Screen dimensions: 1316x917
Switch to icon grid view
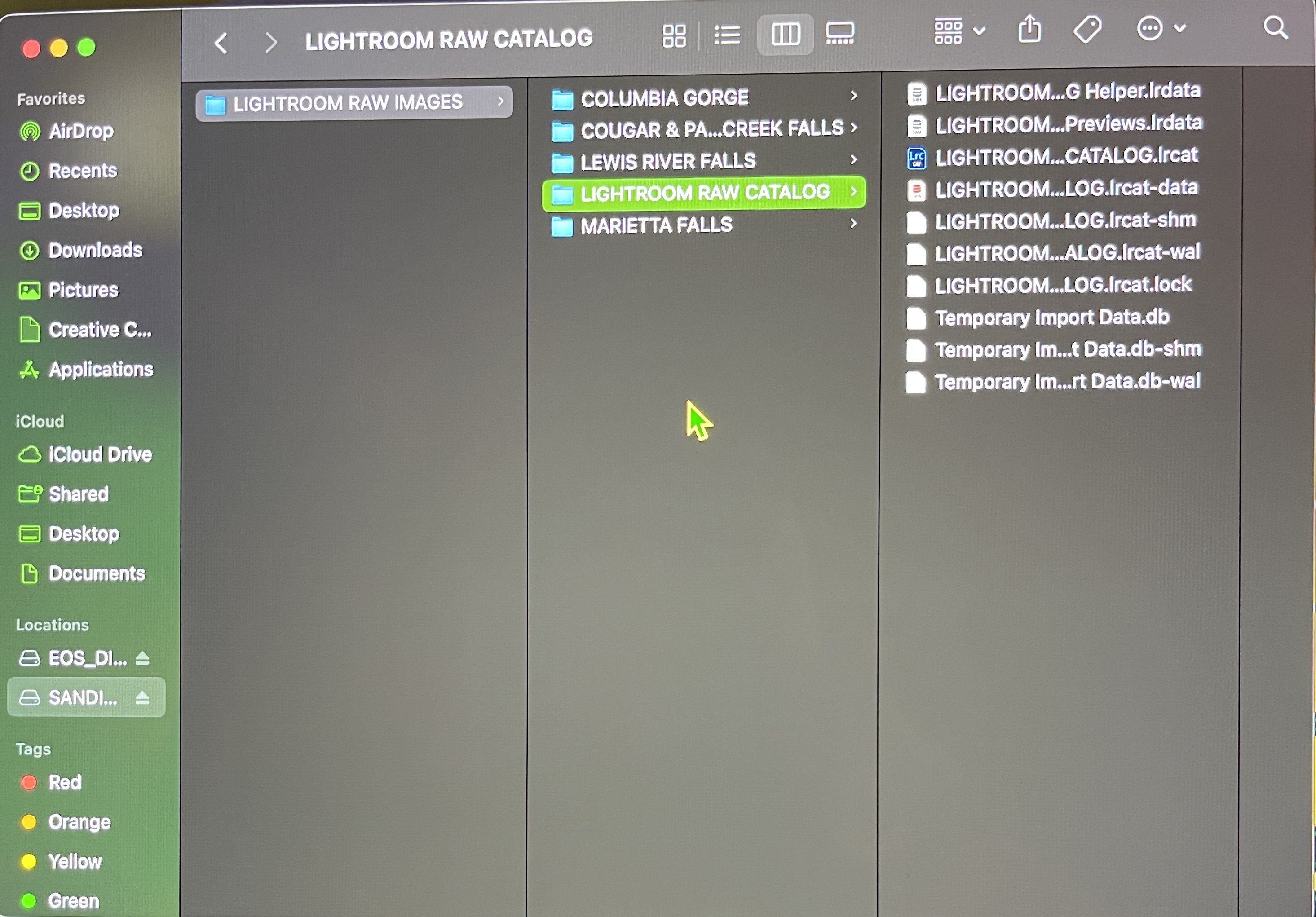coord(675,35)
